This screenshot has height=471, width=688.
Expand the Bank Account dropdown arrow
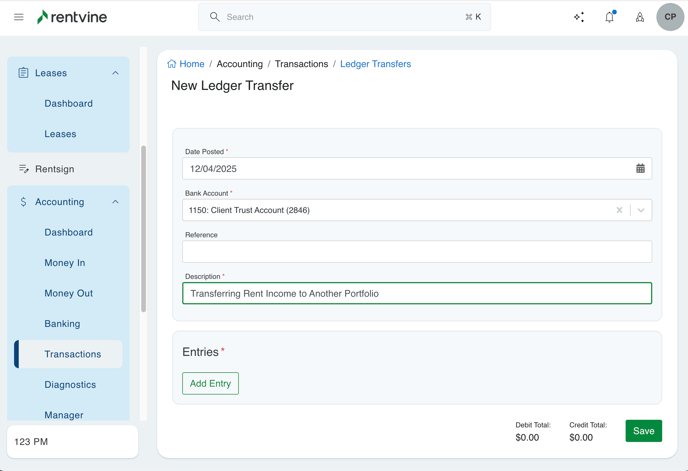[641, 210]
